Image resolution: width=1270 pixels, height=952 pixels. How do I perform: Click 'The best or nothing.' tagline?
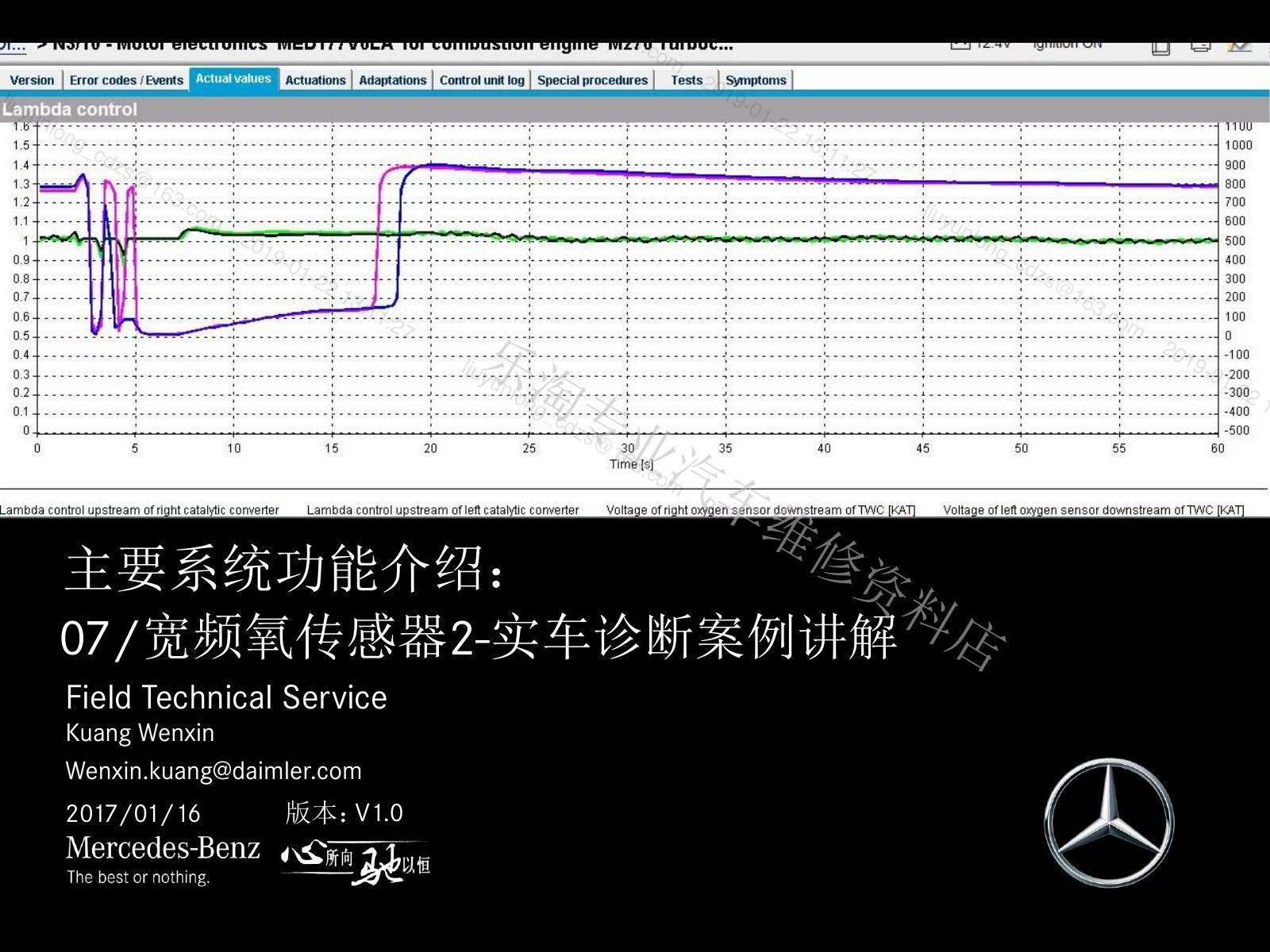tap(138, 877)
